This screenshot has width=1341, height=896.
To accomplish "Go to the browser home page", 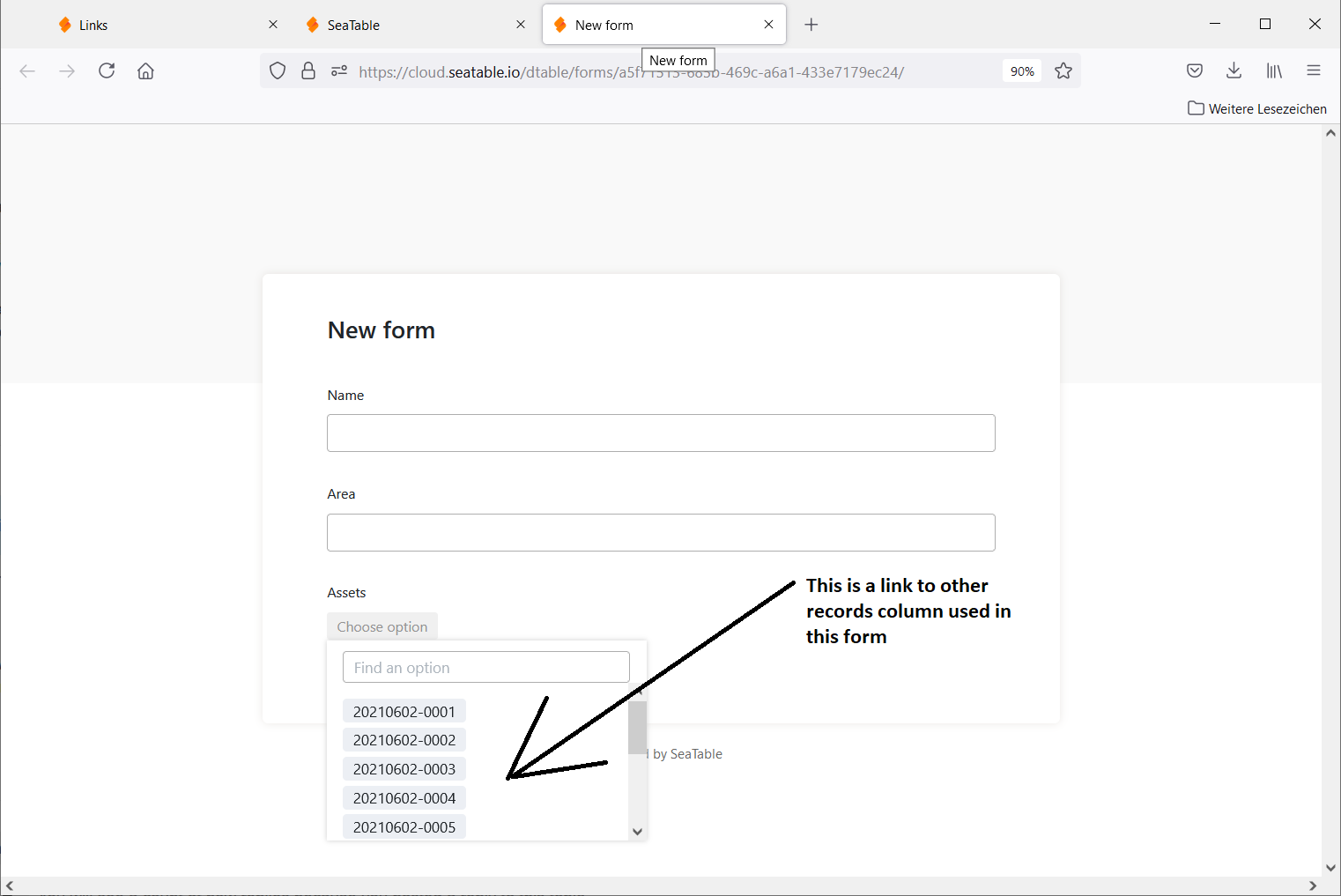I will tap(145, 71).
